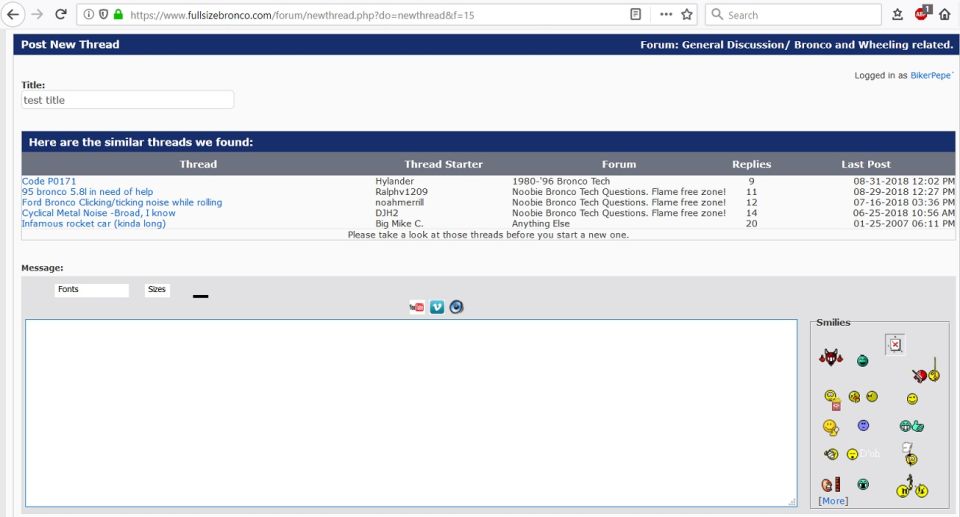Click the message box resize grip handle

pyautogui.click(x=792, y=502)
